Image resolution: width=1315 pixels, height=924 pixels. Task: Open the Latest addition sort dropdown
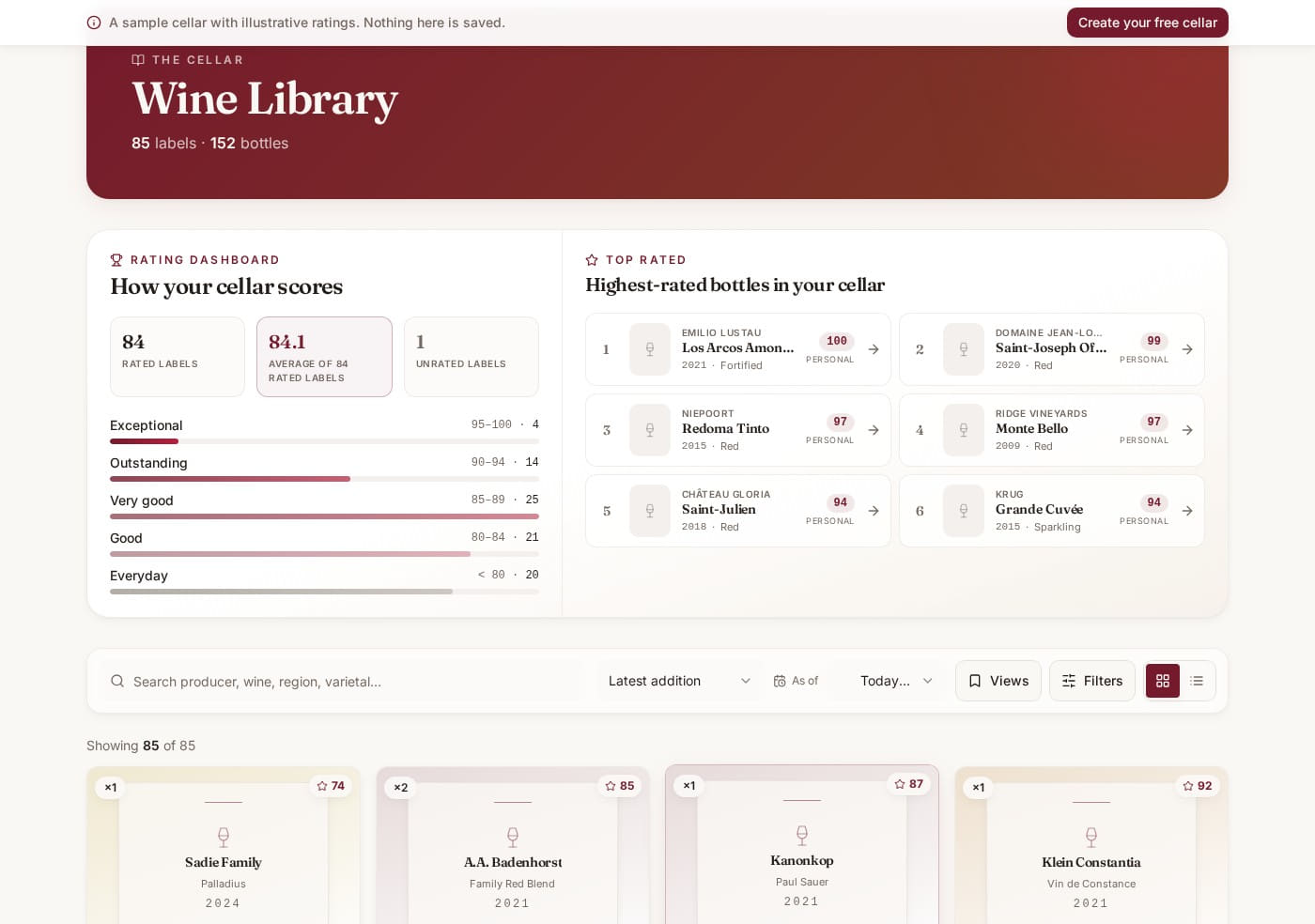point(680,681)
